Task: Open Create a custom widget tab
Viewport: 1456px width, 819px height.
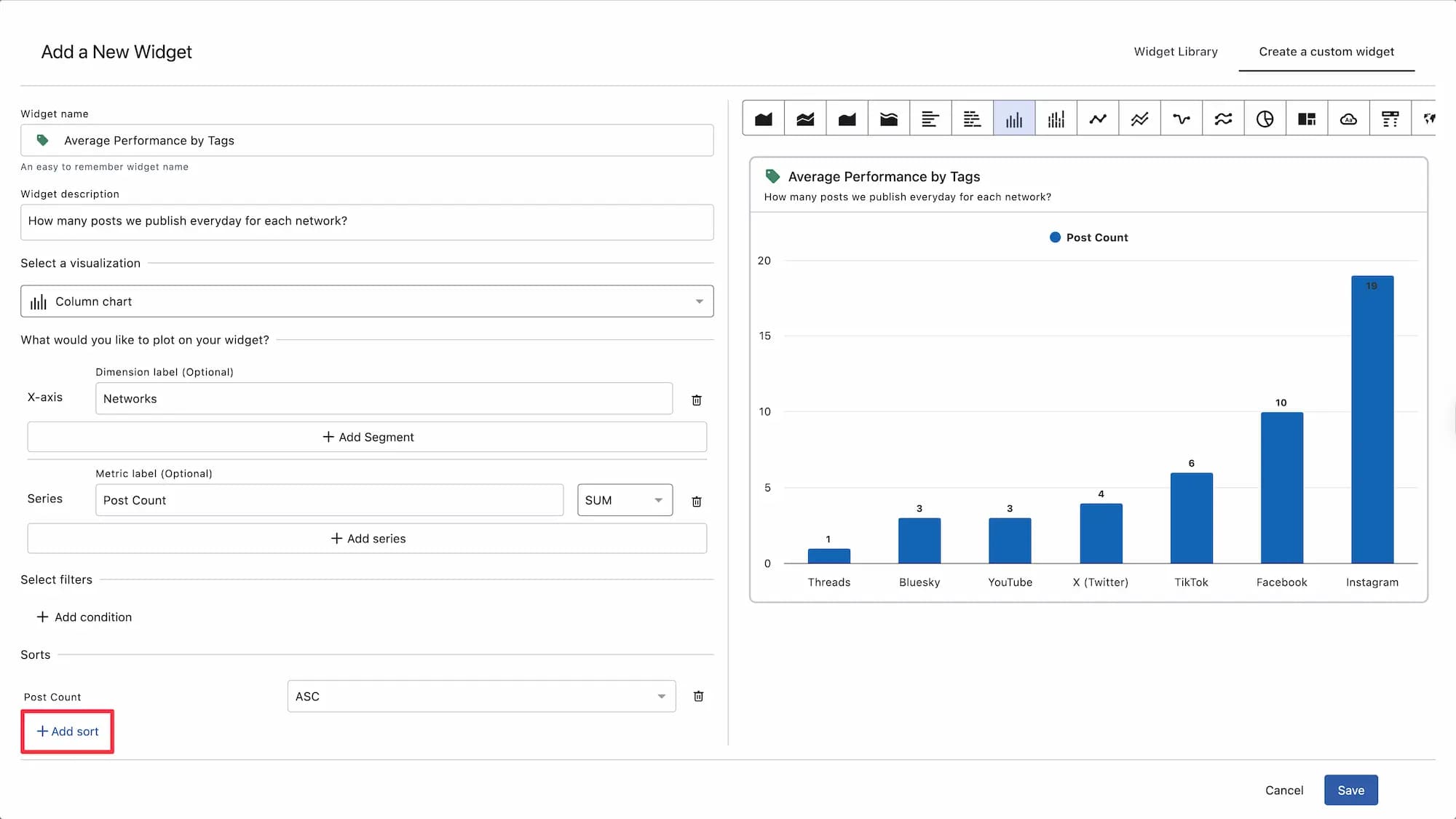Action: click(1326, 52)
